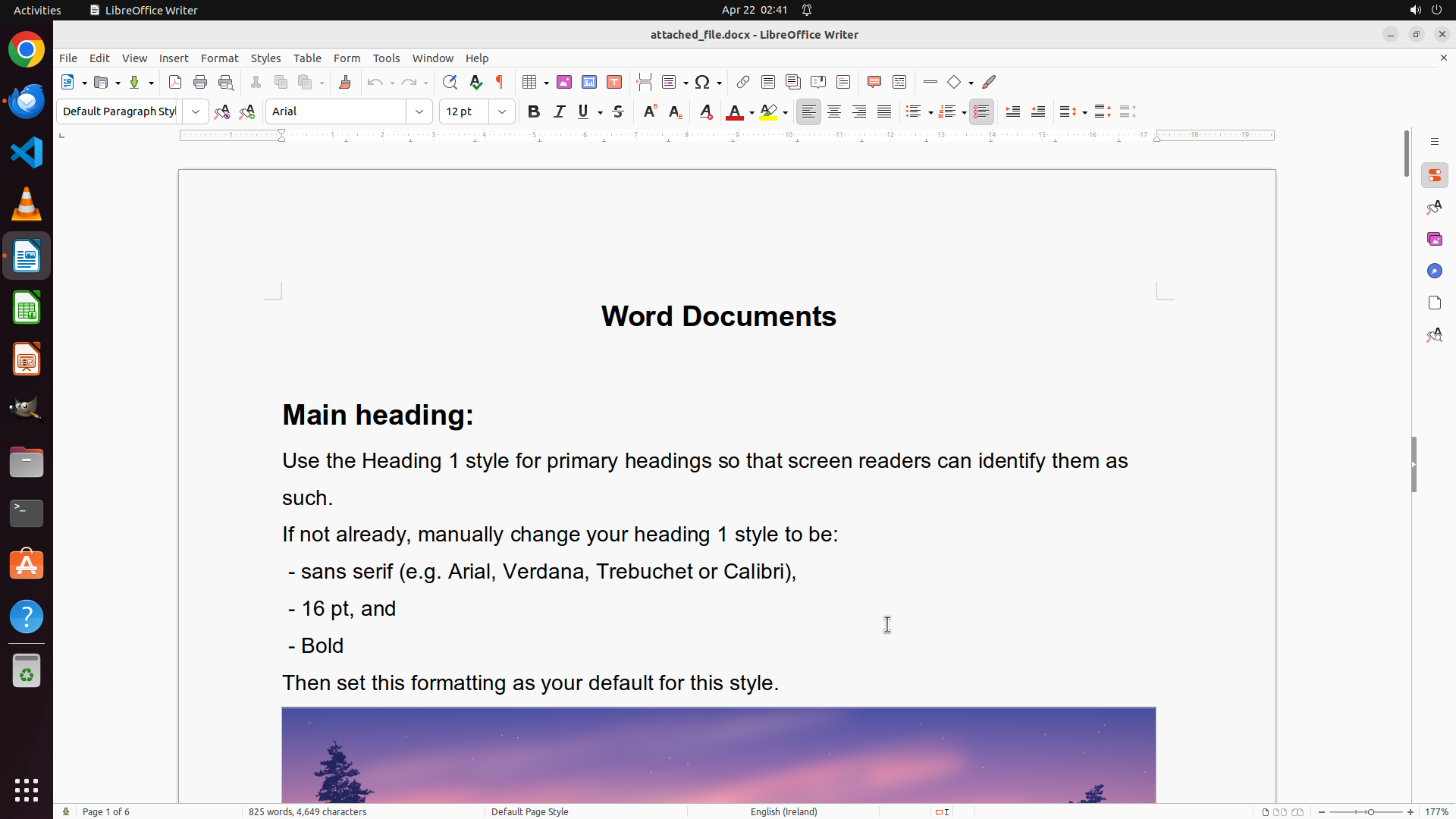Expand the paragraph style dropdown
1456x819 pixels.
tap(196, 111)
